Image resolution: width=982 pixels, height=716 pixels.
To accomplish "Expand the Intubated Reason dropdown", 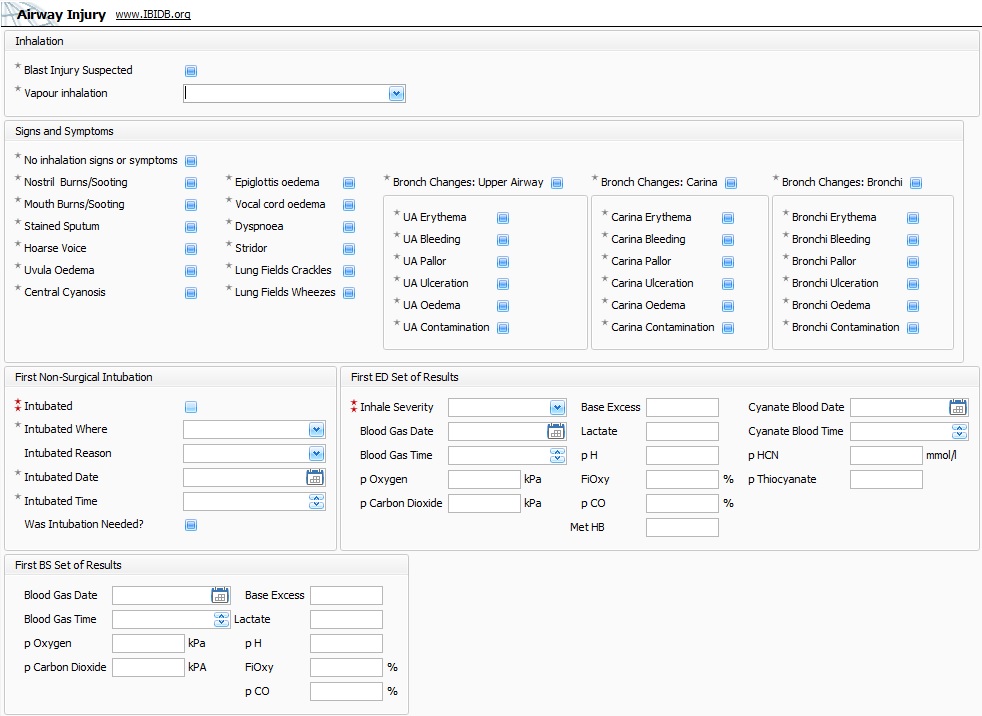I will [x=316, y=454].
